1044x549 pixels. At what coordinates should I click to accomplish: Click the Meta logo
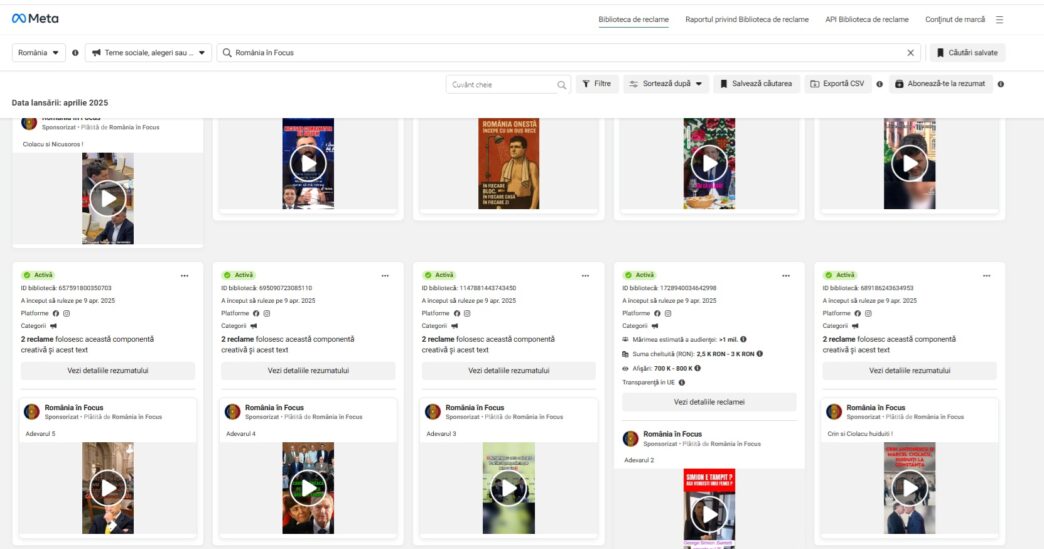pos(35,19)
